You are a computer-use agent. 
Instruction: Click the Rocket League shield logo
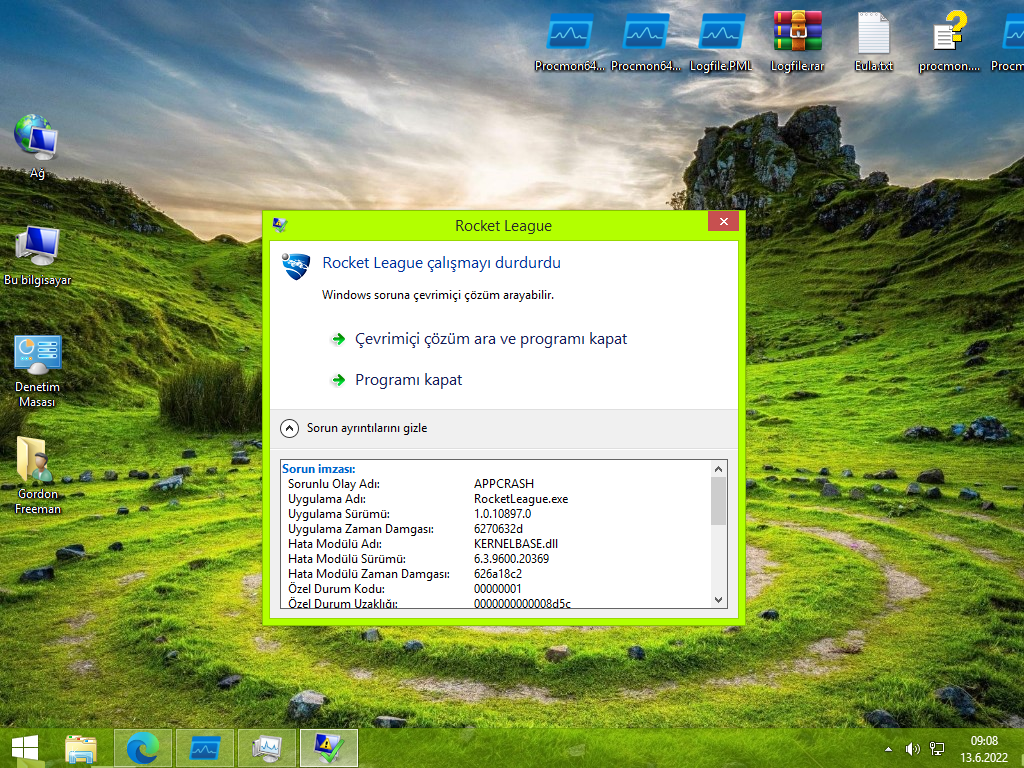click(x=296, y=266)
